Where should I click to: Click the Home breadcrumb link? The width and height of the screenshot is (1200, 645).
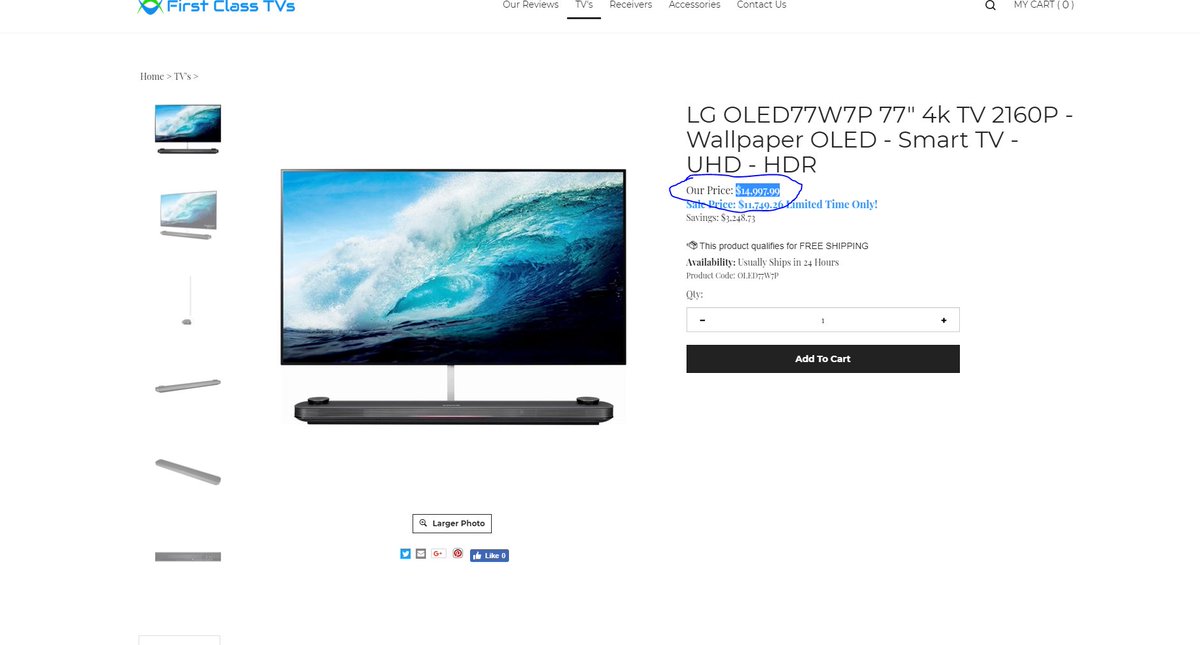pyautogui.click(x=152, y=76)
